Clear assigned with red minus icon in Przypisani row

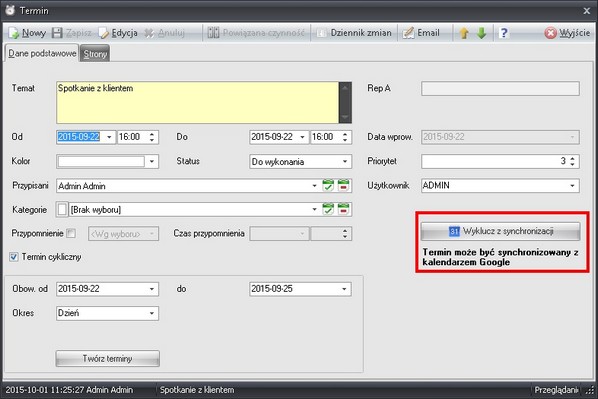[x=344, y=185]
